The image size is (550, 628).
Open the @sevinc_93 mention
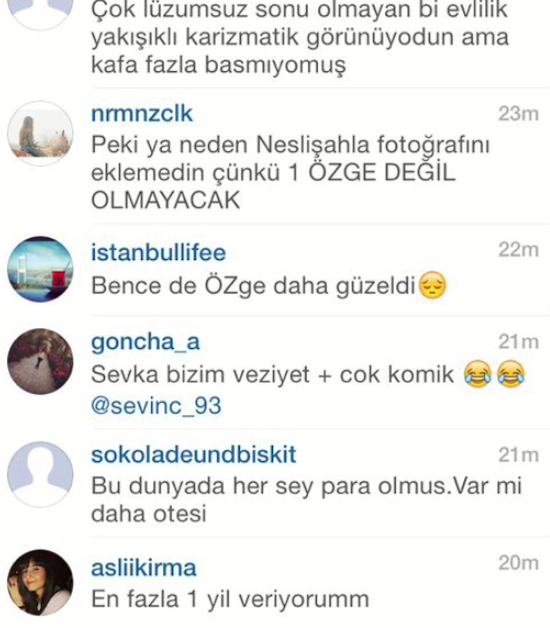click(156, 406)
